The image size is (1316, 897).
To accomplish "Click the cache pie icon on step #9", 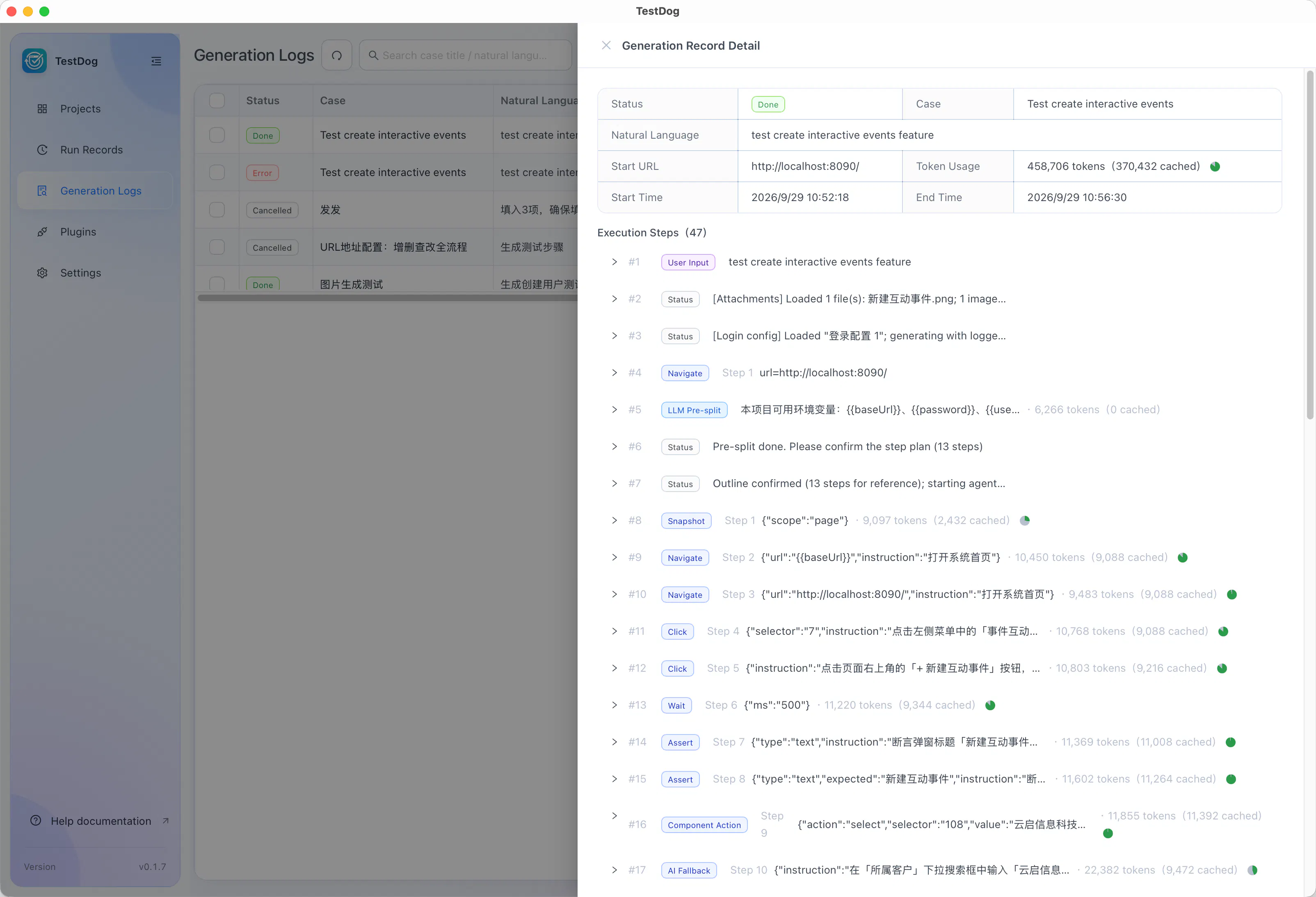I will 1182,558.
